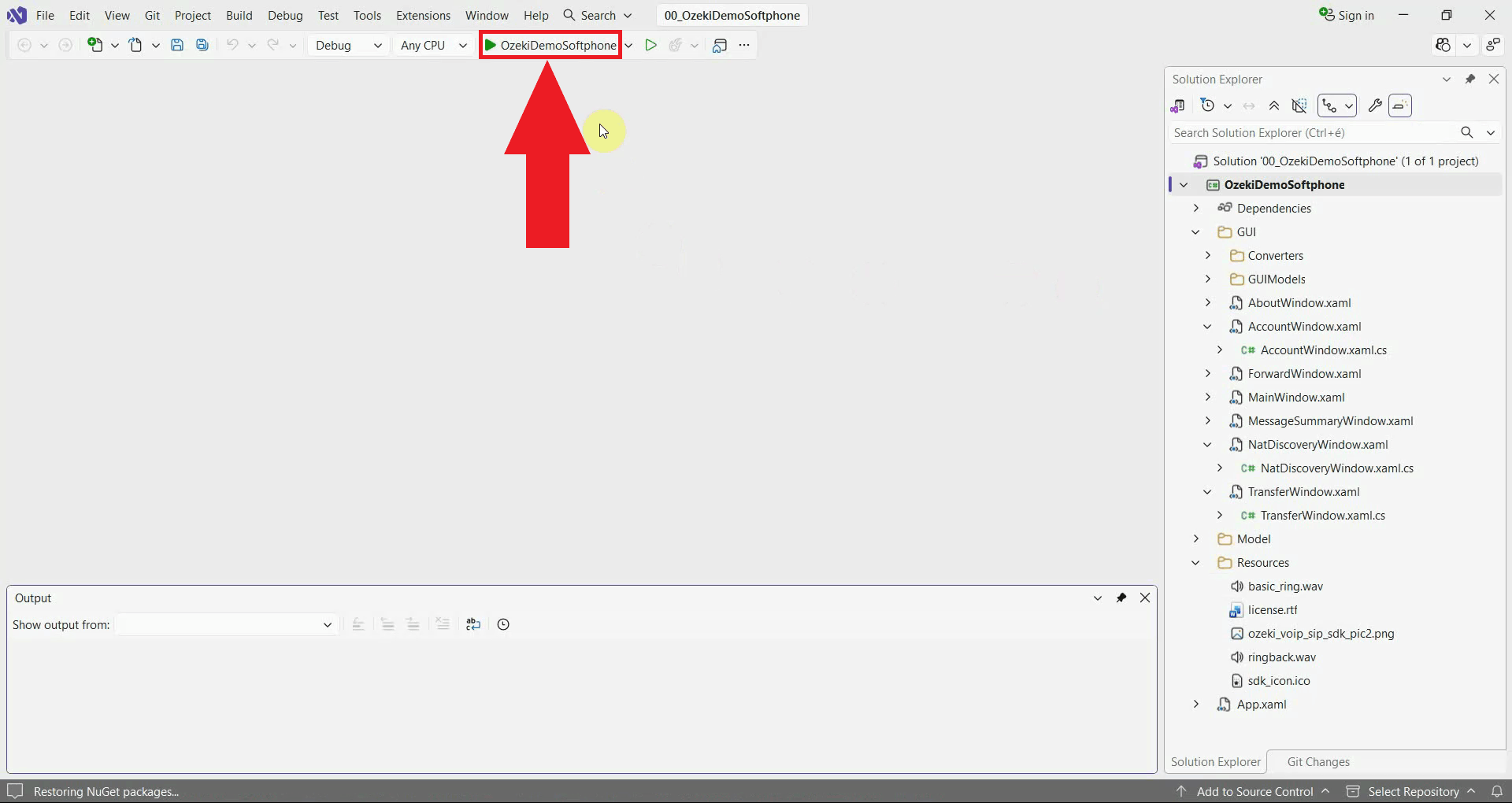Open the Extensions menu
The image size is (1512, 803).
pos(423,15)
